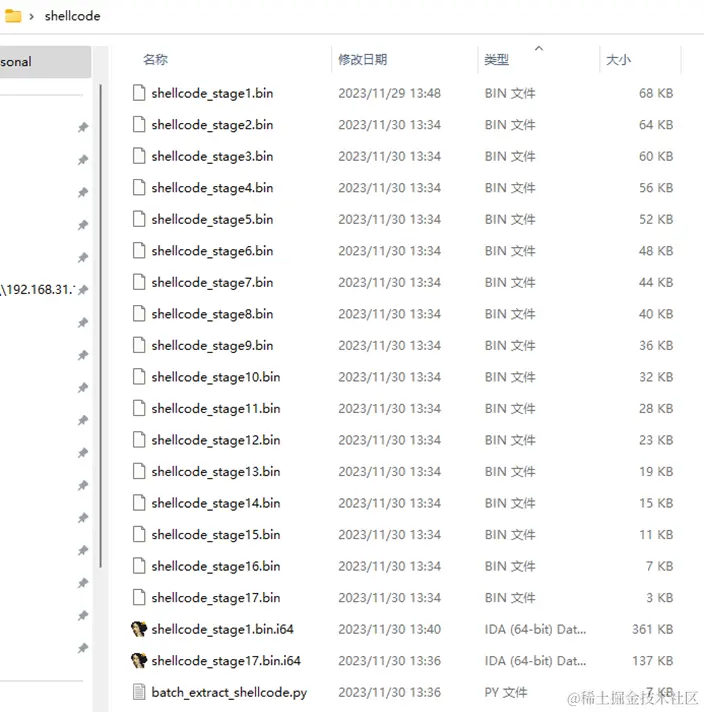Click the navigation pane vertical scrollbar
Screen dimensions: 704x712
pyautogui.click(x=100, y=326)
